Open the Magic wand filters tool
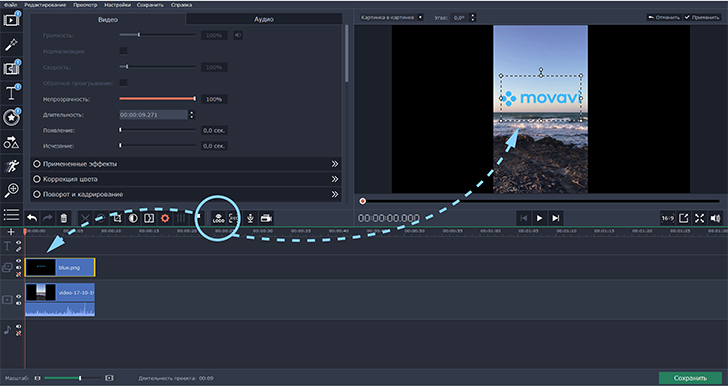 (11, 45)
